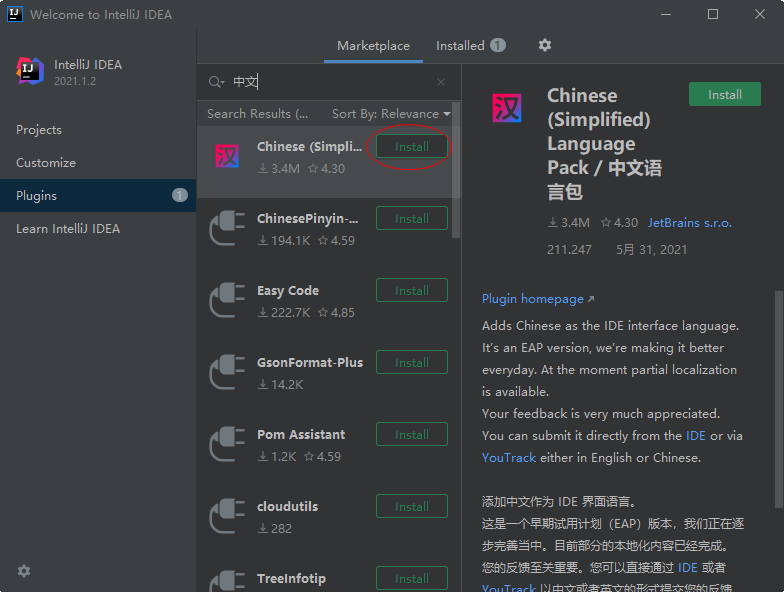The image size is (784, 592).
Task: Click the IntelliJ IDEA logo in sidebar
Action: pos(30,72)
